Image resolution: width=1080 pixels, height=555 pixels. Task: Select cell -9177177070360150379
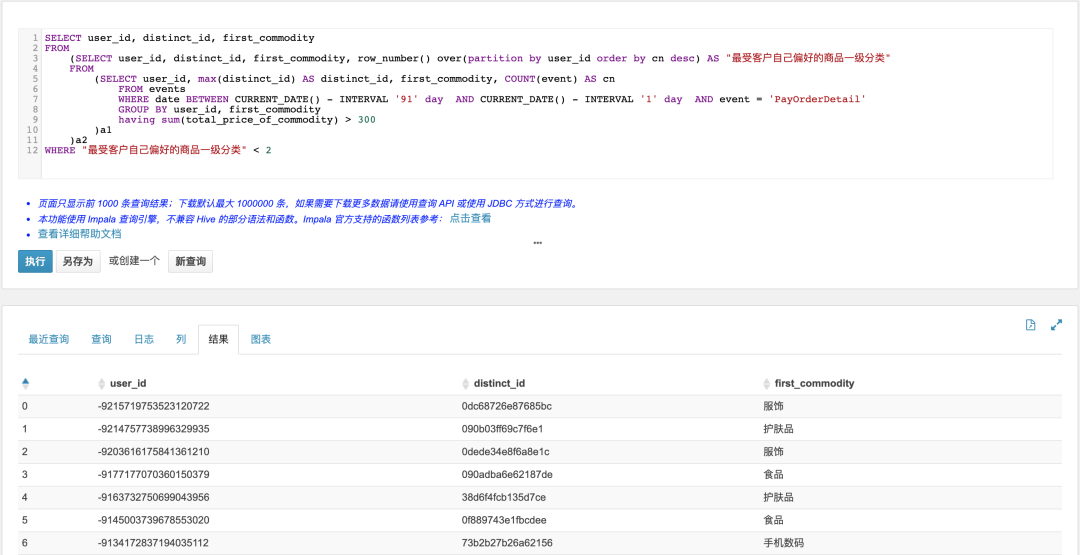pos(154,474)
